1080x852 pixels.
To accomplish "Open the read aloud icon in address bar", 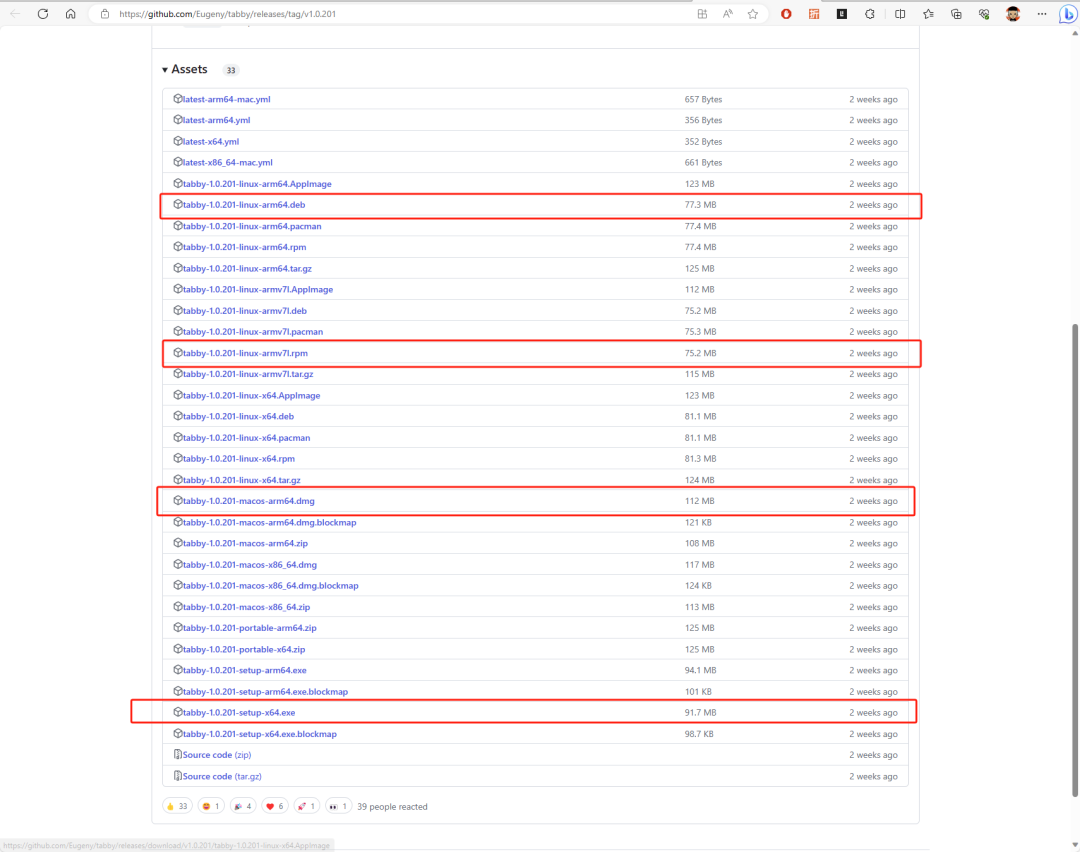I will click(727, 14).
